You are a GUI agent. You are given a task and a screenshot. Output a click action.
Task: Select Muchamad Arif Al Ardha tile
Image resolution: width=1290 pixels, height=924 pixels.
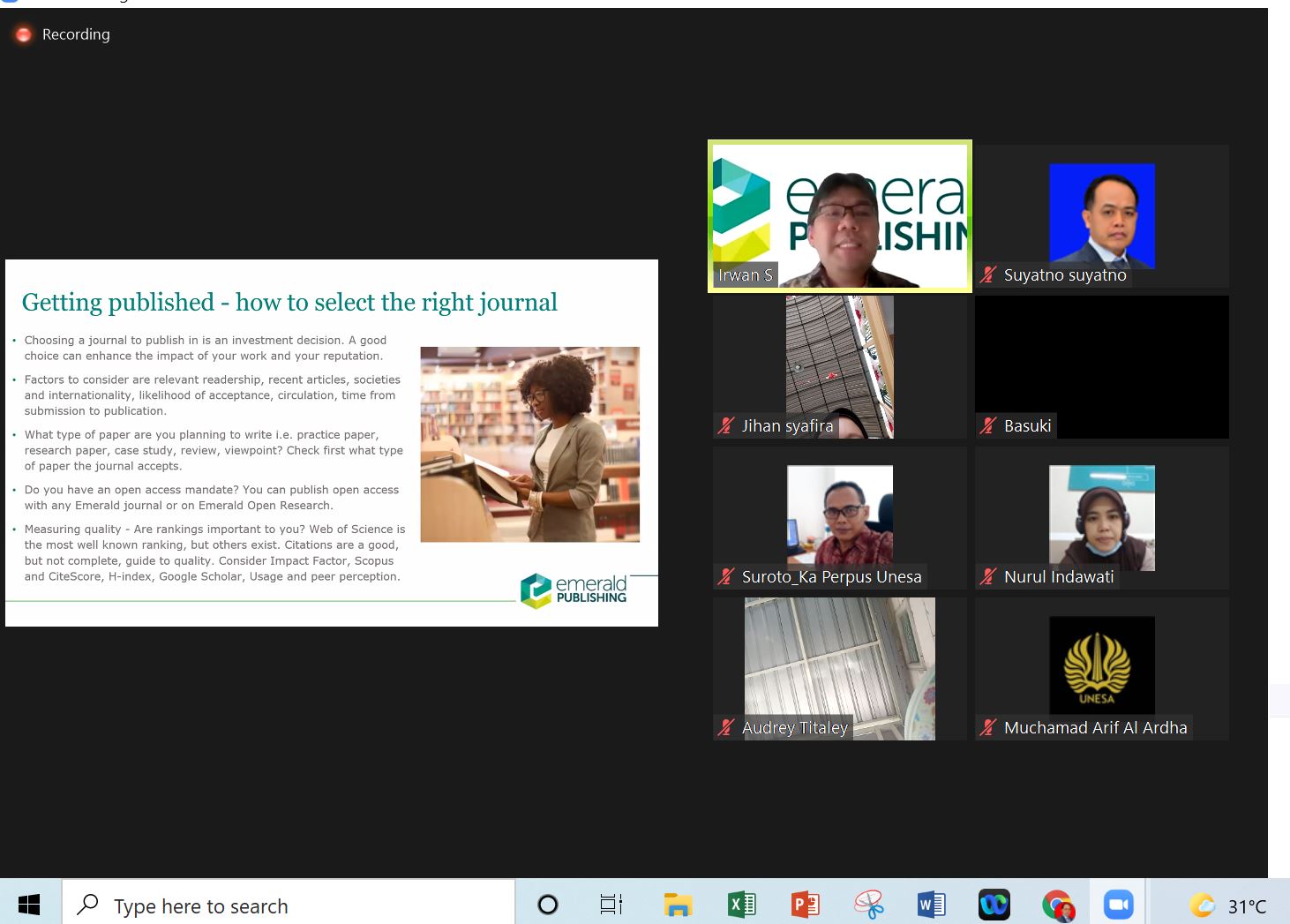tap(1101, 668)
